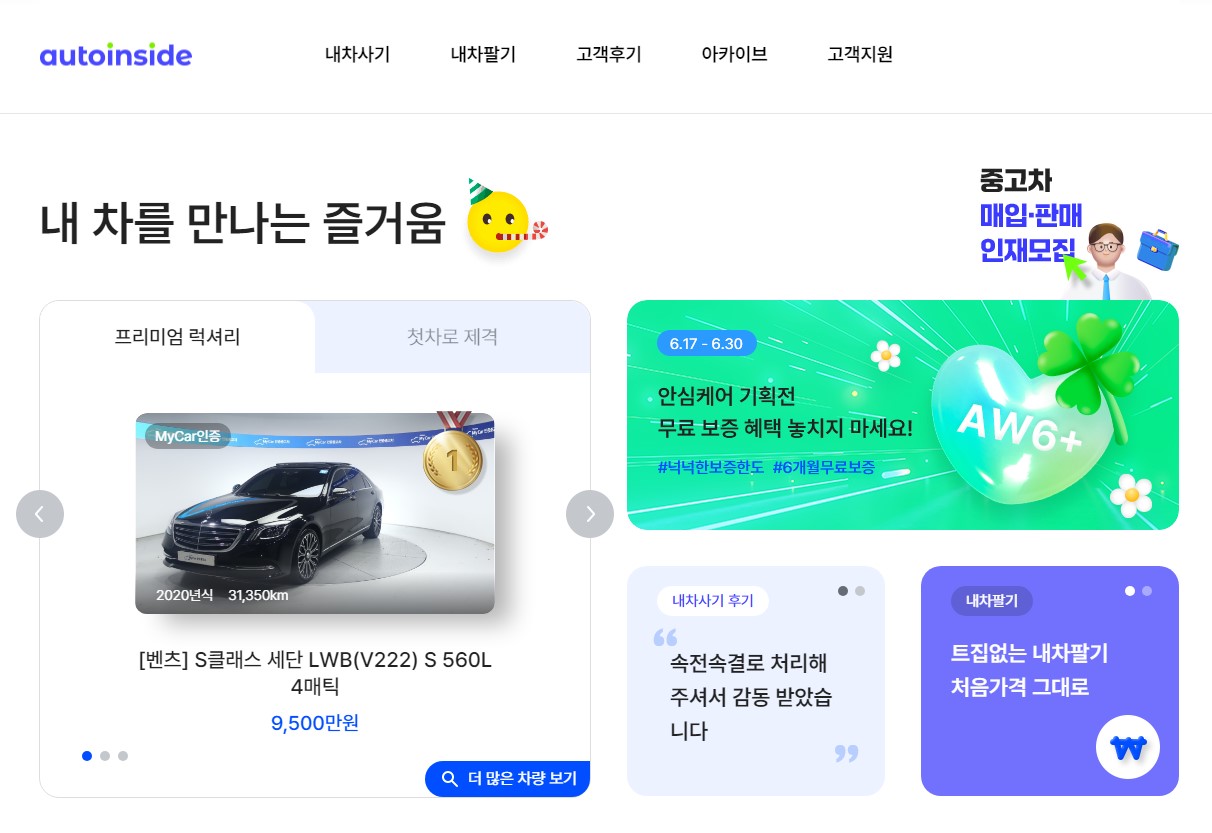The image size is (1212, 833).
Task: Click the gold medal rank badge
Action: [x=453, y=453]
